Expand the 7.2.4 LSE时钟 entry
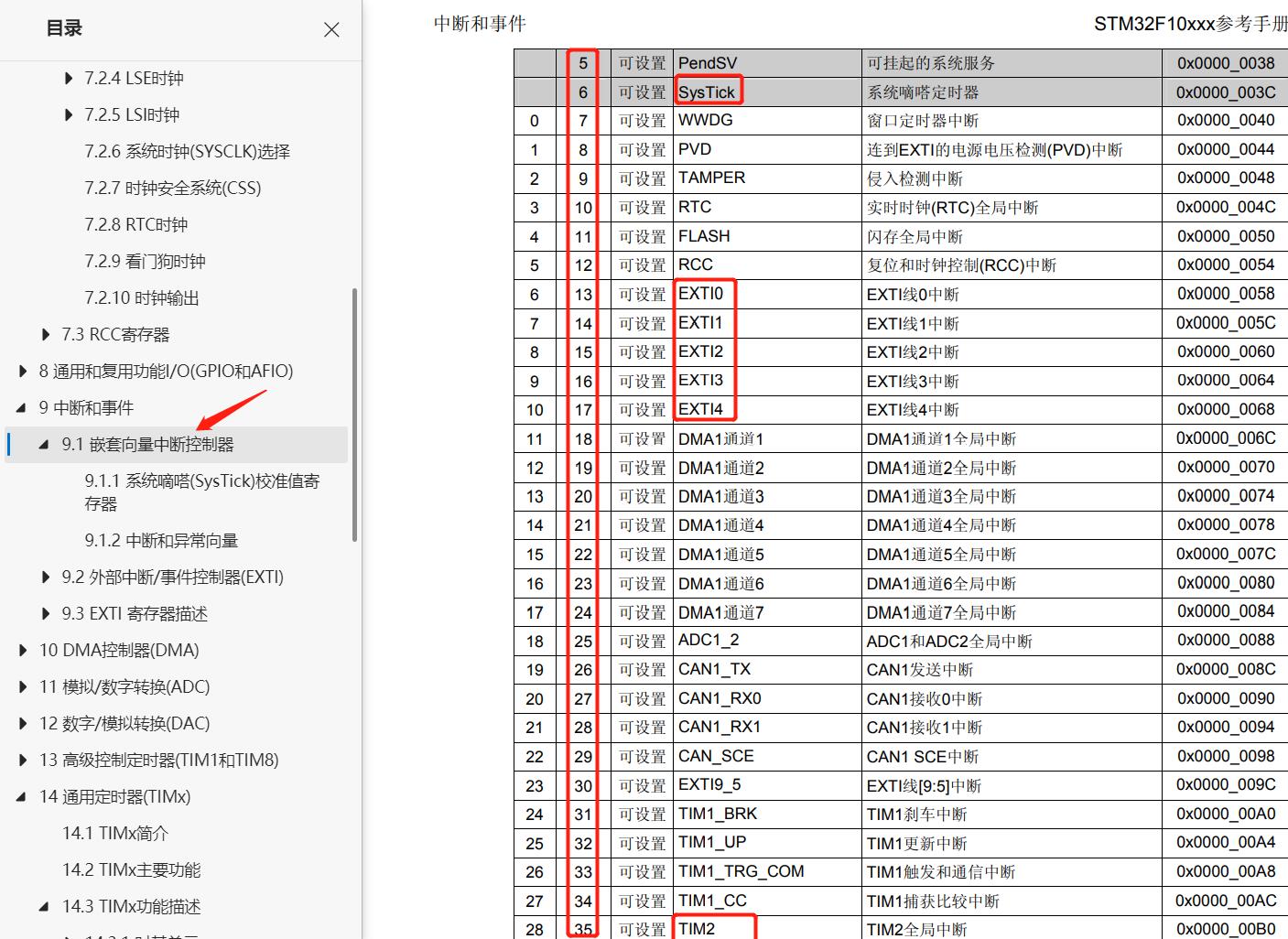This screenshot has height=939, width=1288. pyautogui.click(x=69, y=79)
